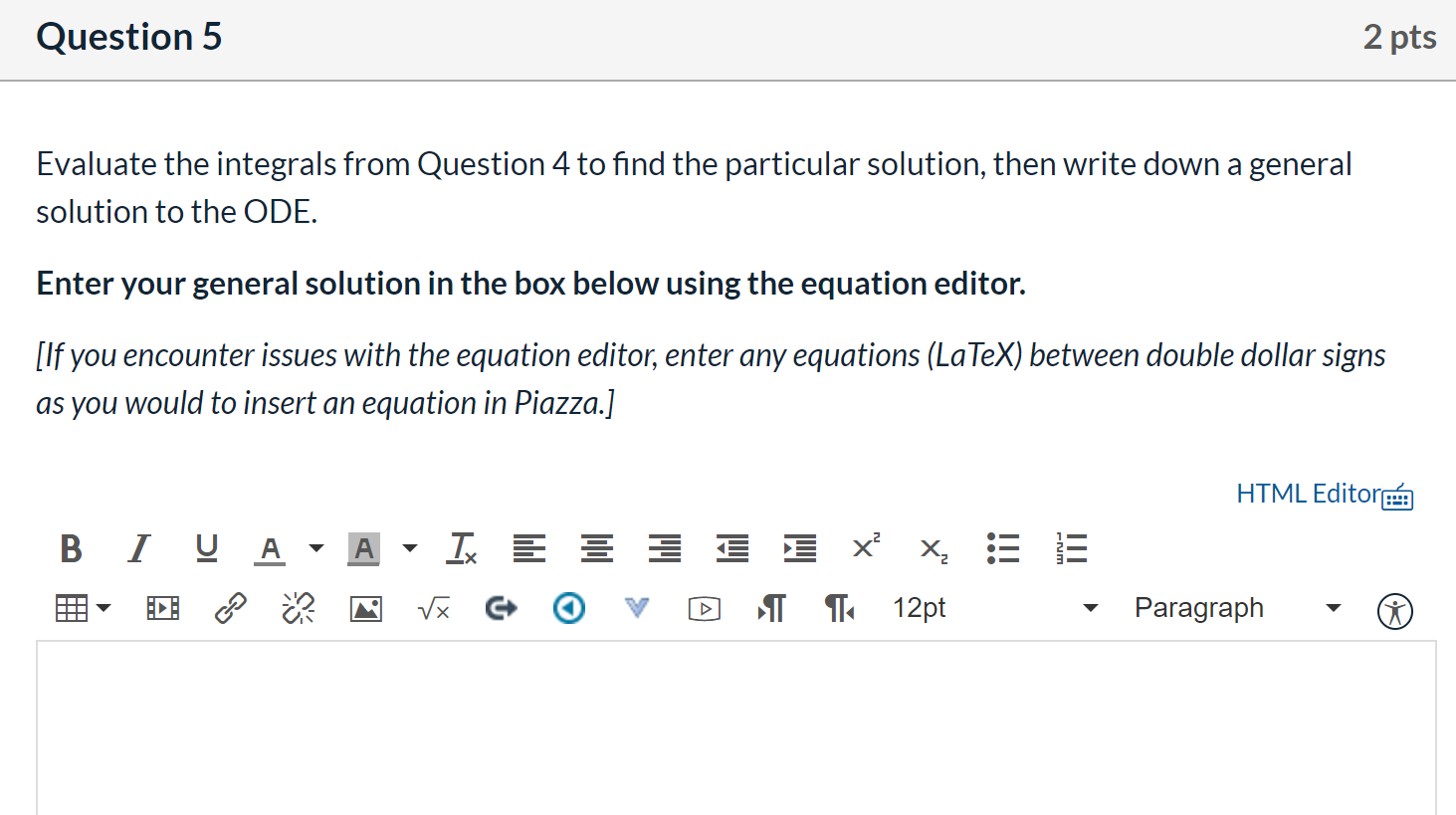The height and width of the screenshot is (815, 1456).
Task: Increase the indent
Action: [x=799, y=548]
